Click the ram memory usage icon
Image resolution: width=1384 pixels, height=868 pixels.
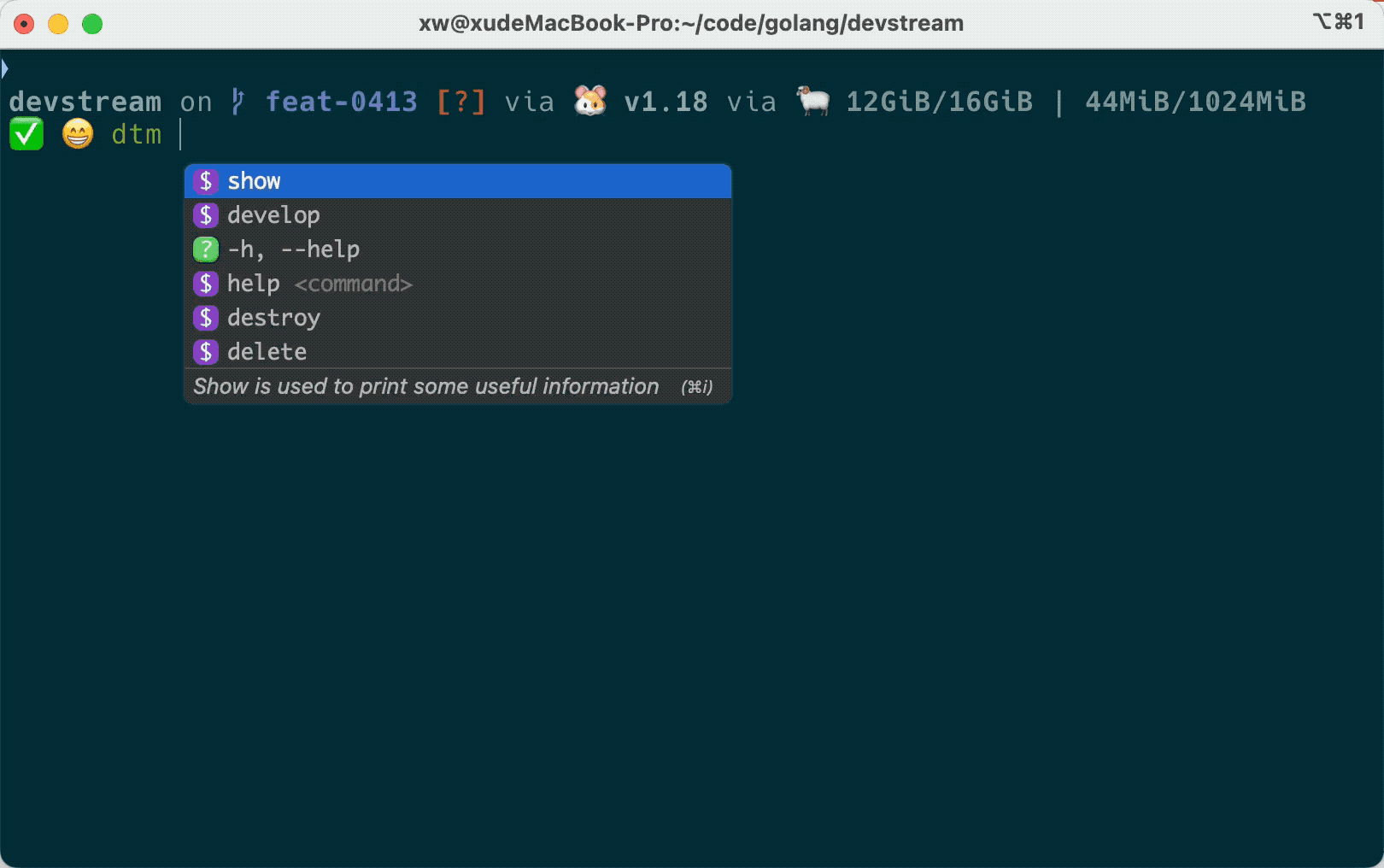(x=812, y=101)
